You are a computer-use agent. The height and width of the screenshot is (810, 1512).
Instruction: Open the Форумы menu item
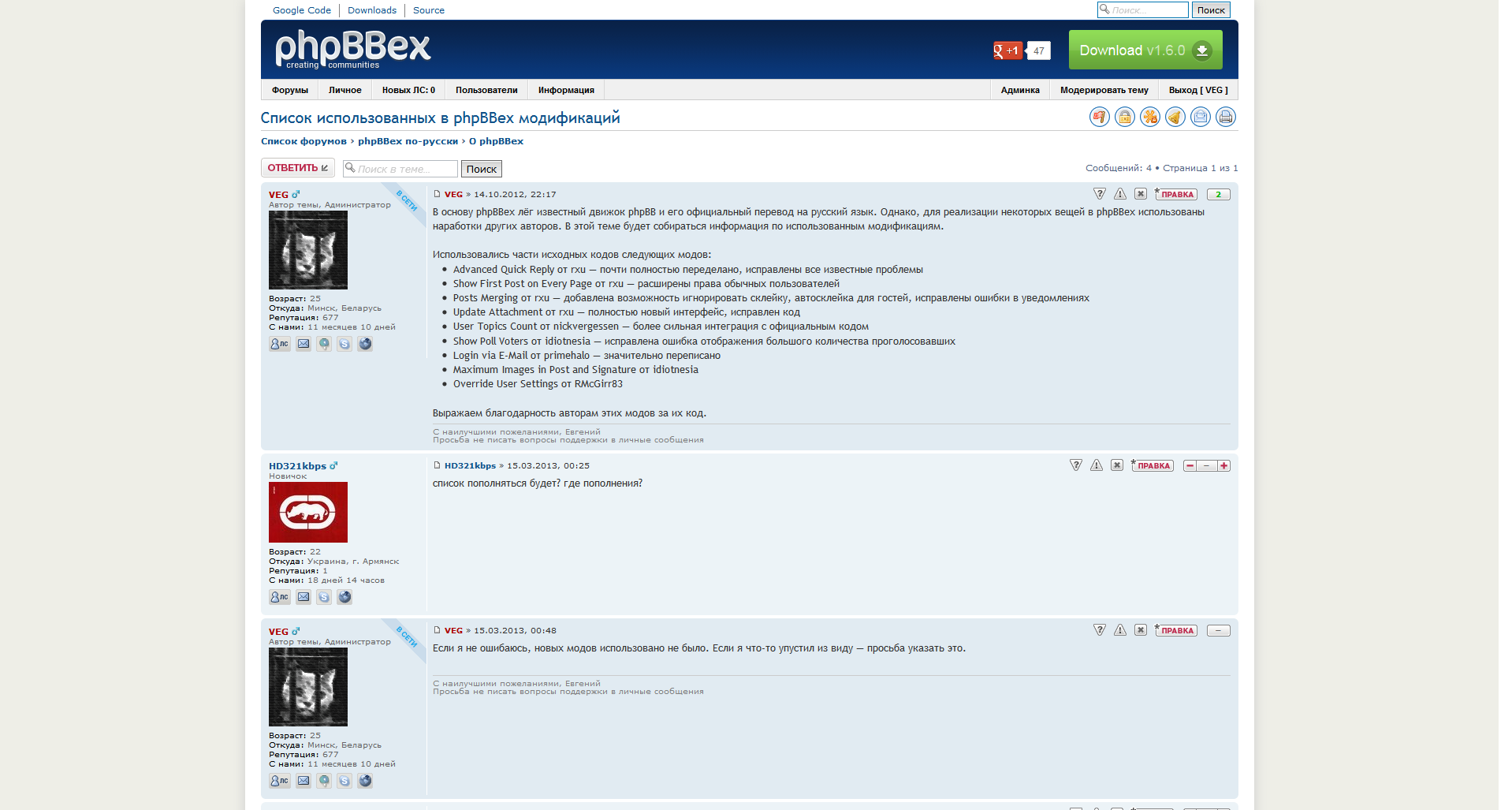289,90
